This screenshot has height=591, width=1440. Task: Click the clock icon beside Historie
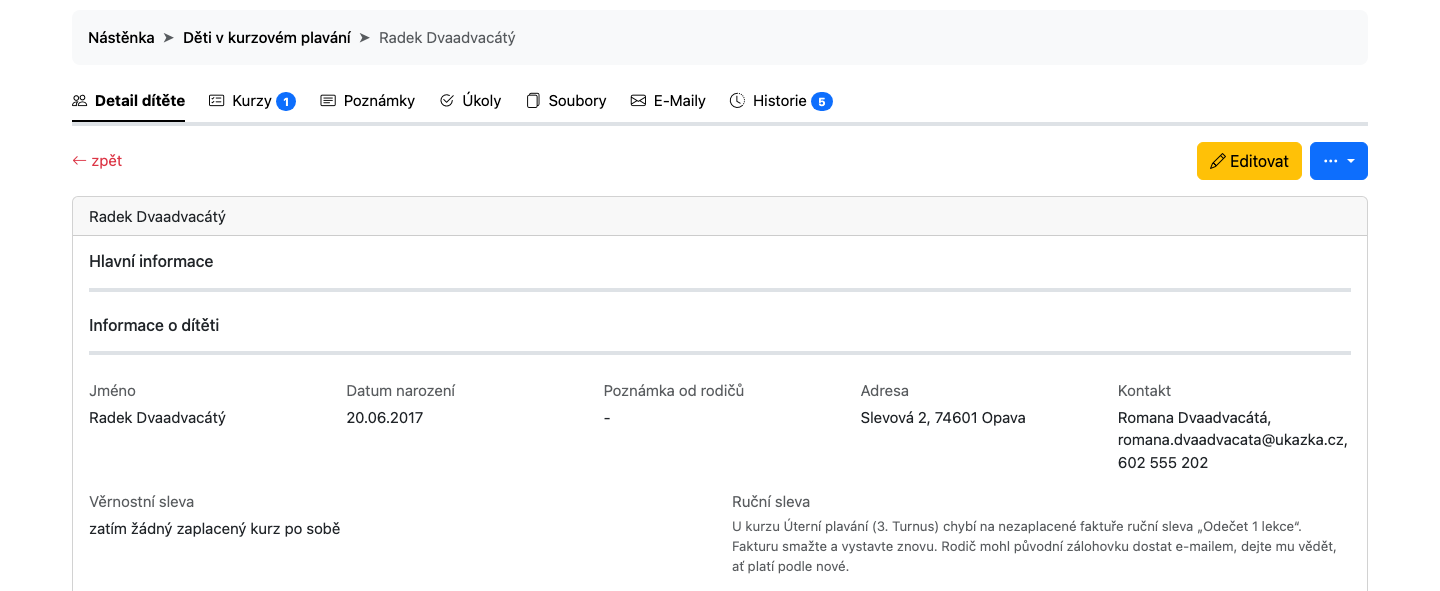point(737,101)
